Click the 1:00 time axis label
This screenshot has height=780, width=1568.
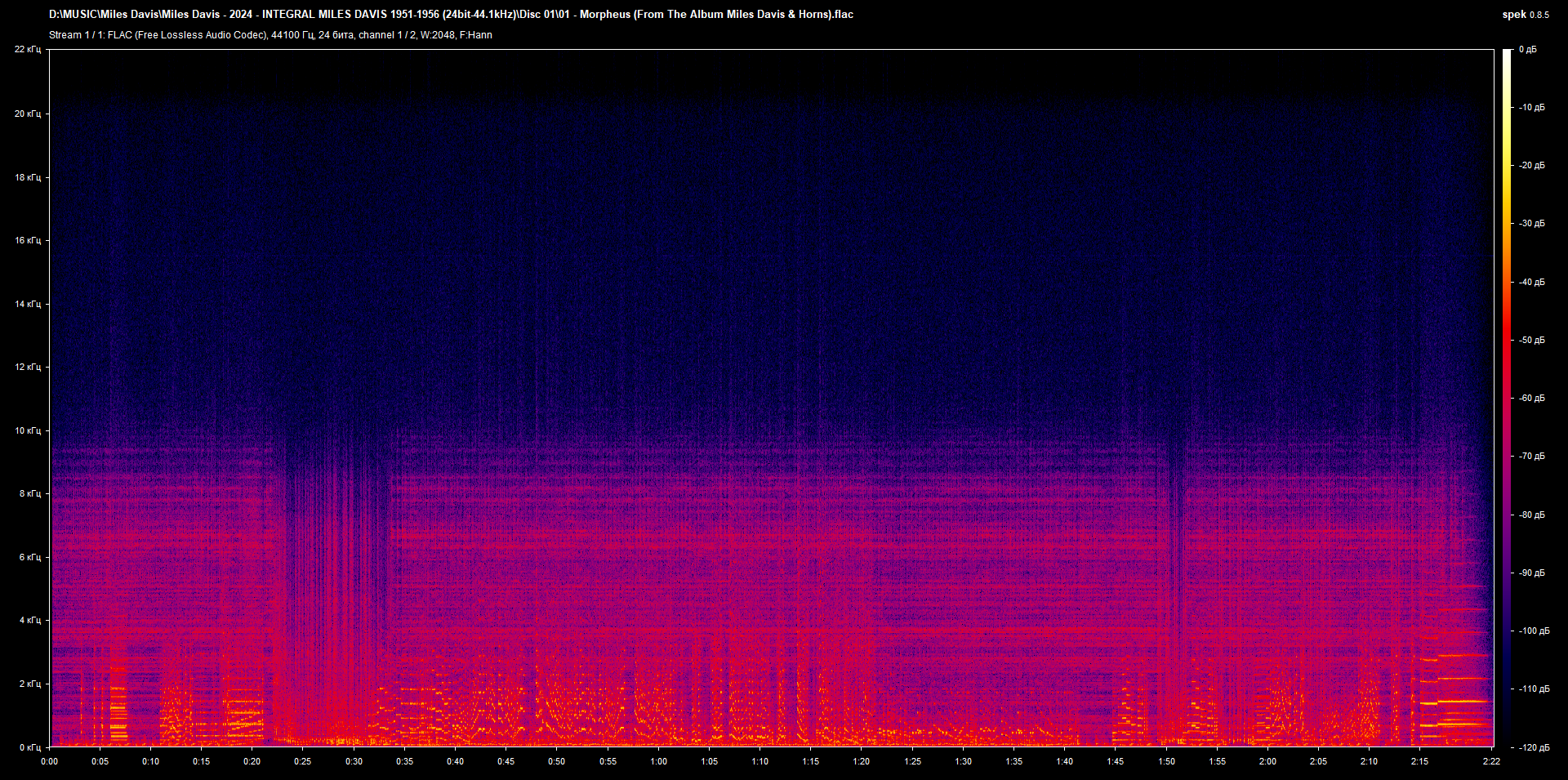coord(658,761)
